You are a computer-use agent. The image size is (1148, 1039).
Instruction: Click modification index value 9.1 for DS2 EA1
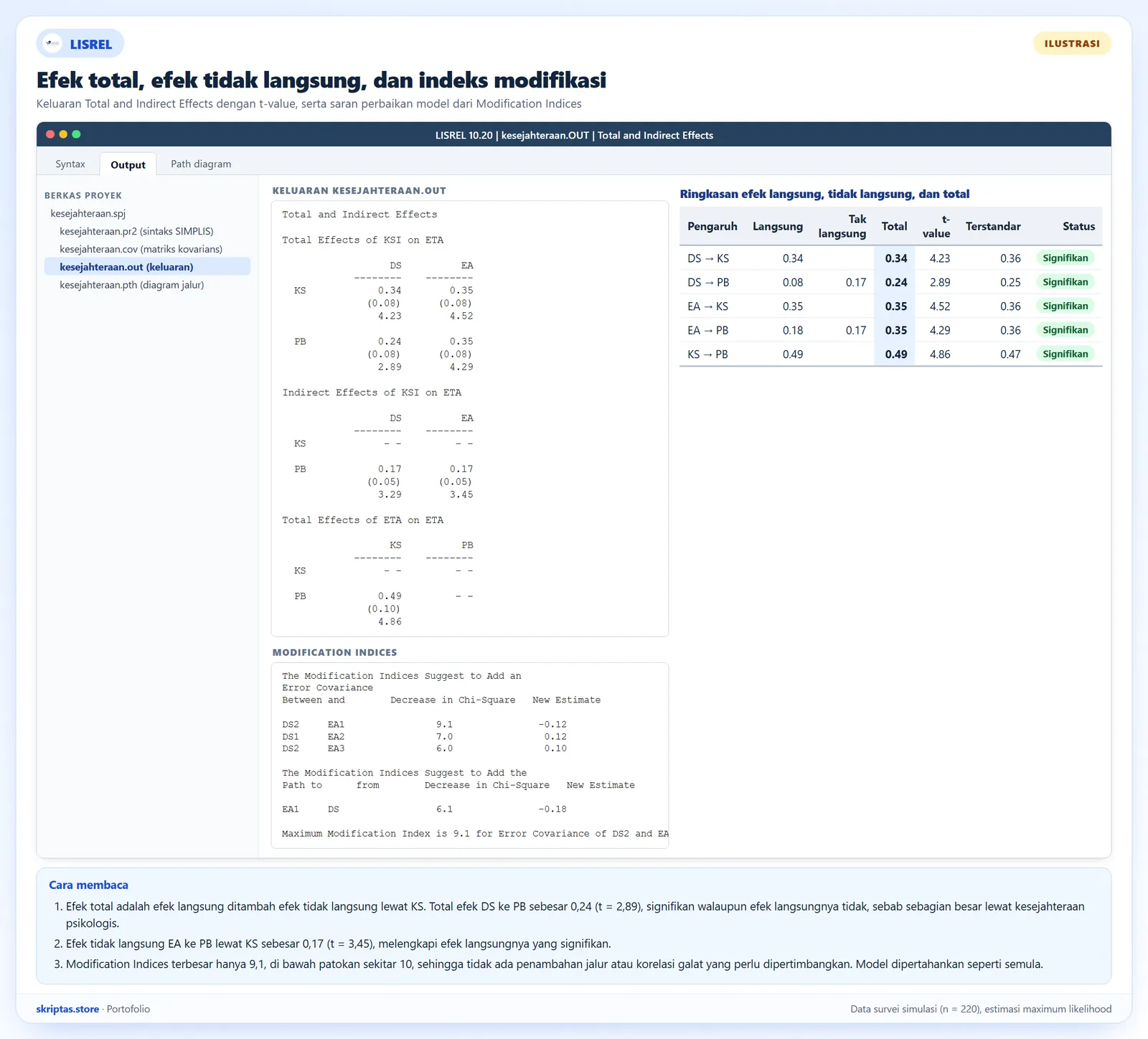click(x=444, y=724)
